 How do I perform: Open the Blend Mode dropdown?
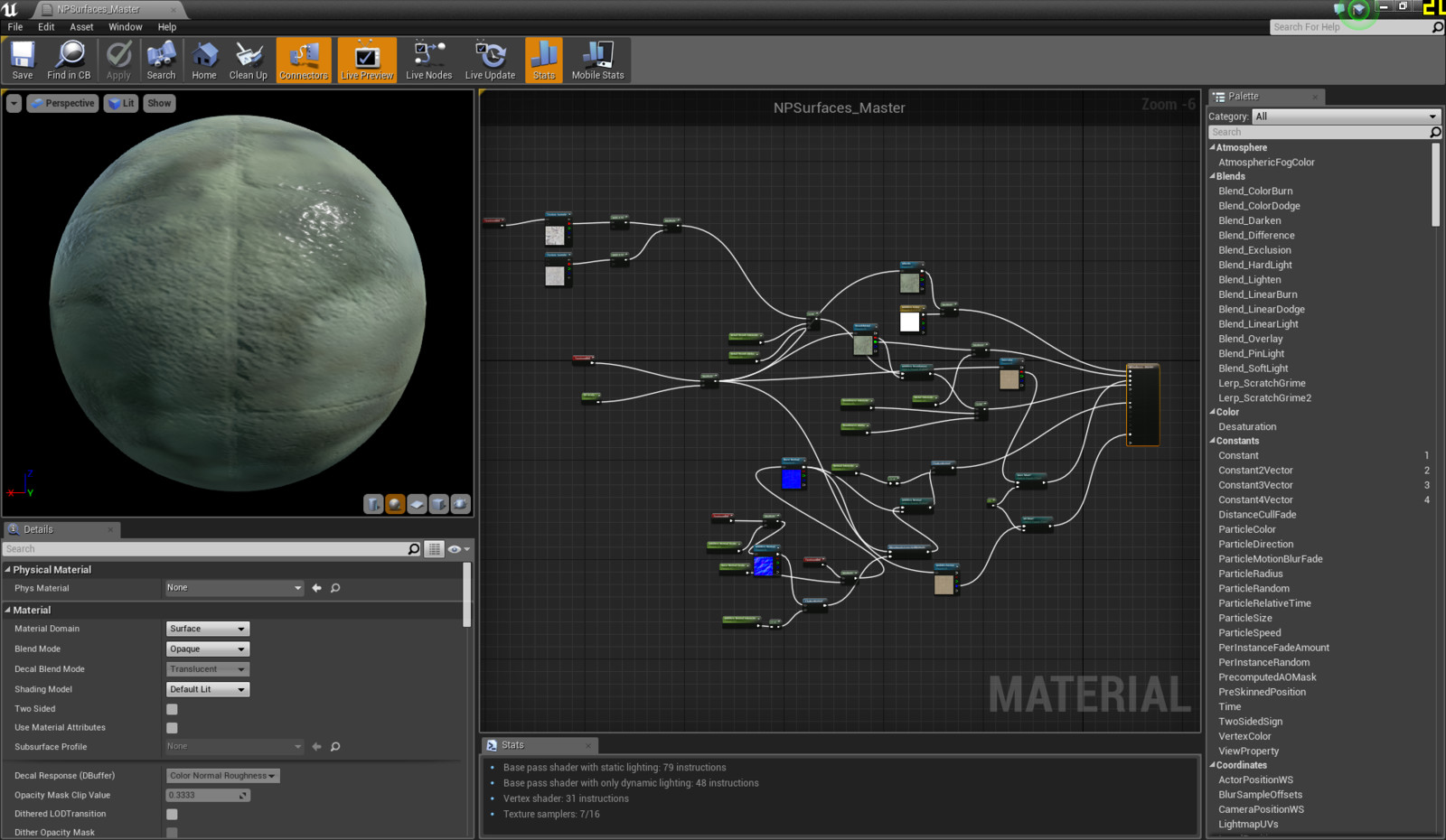pyautogui.click(x=207, y=649)
